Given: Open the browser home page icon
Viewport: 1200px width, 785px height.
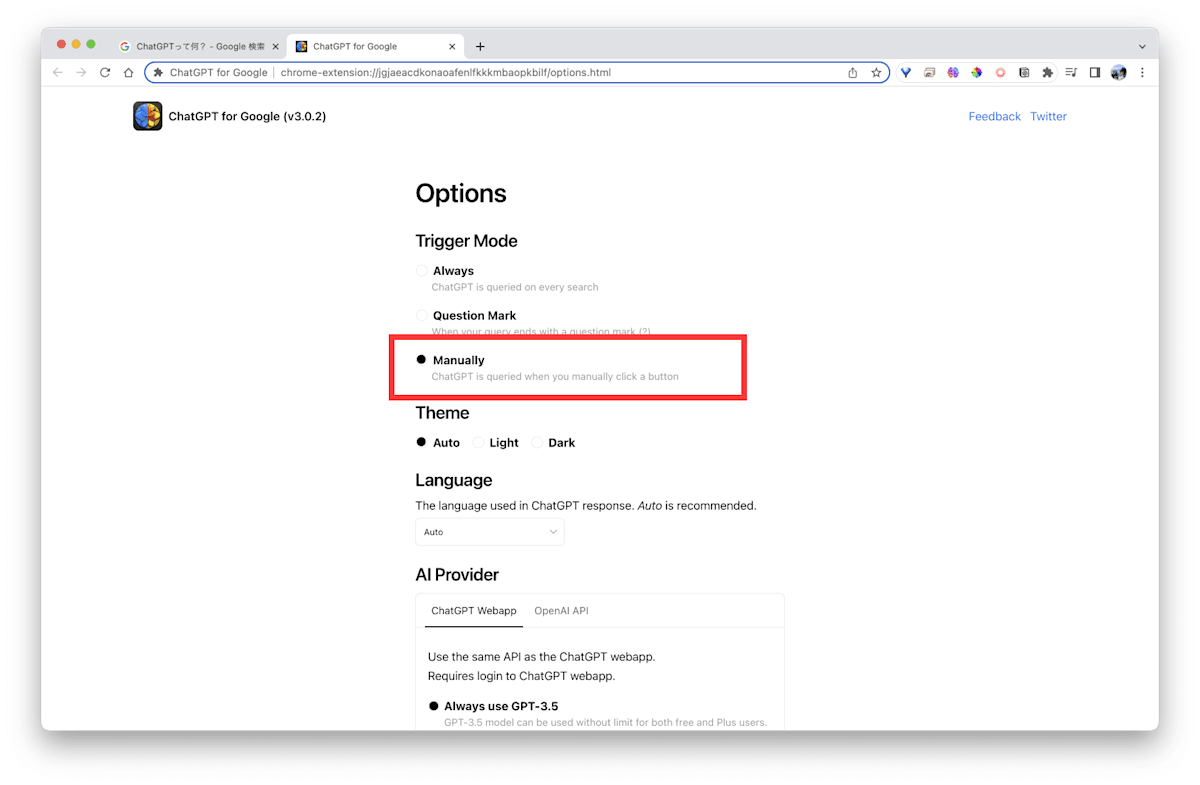Looking at the screenshot, I should [x=128, y=73].
